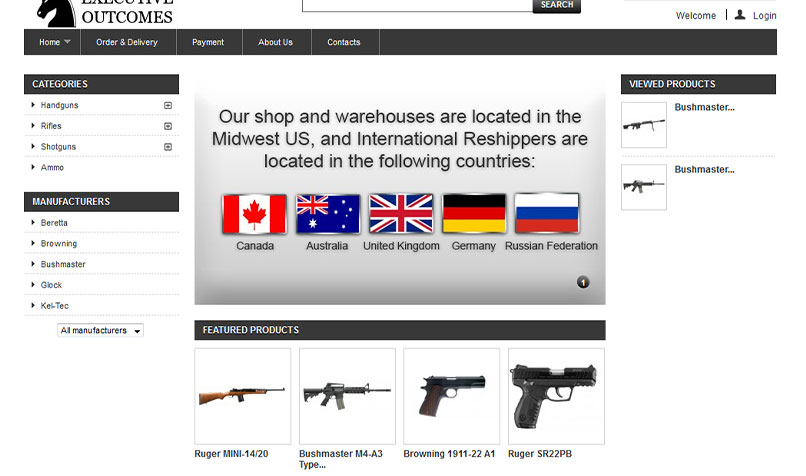
Task: Expand the Shotguns category plus icon
Action: (x=168, y=147)
